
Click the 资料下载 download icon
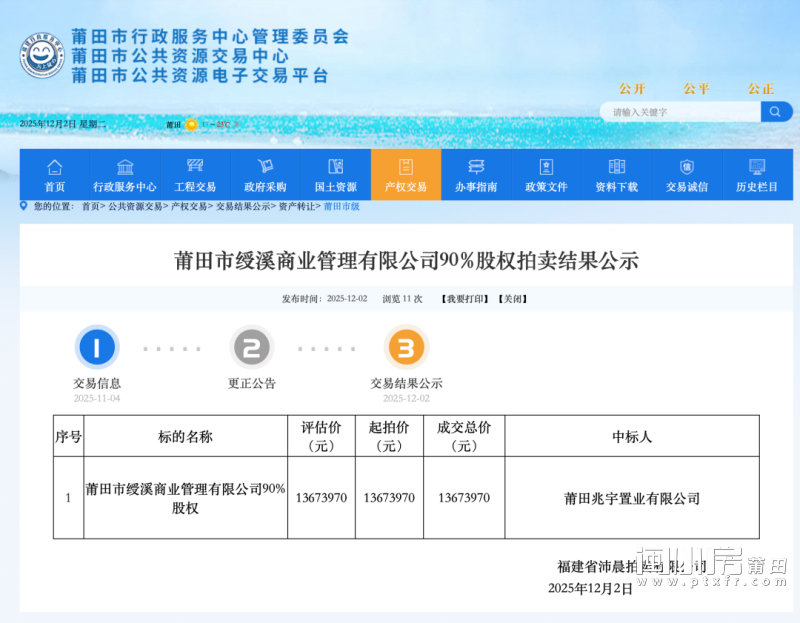pyautogui.click(x=616, y=165)
